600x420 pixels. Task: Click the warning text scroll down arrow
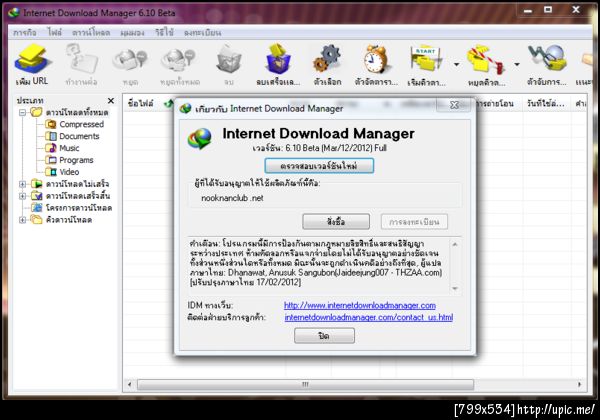[455, 289]
